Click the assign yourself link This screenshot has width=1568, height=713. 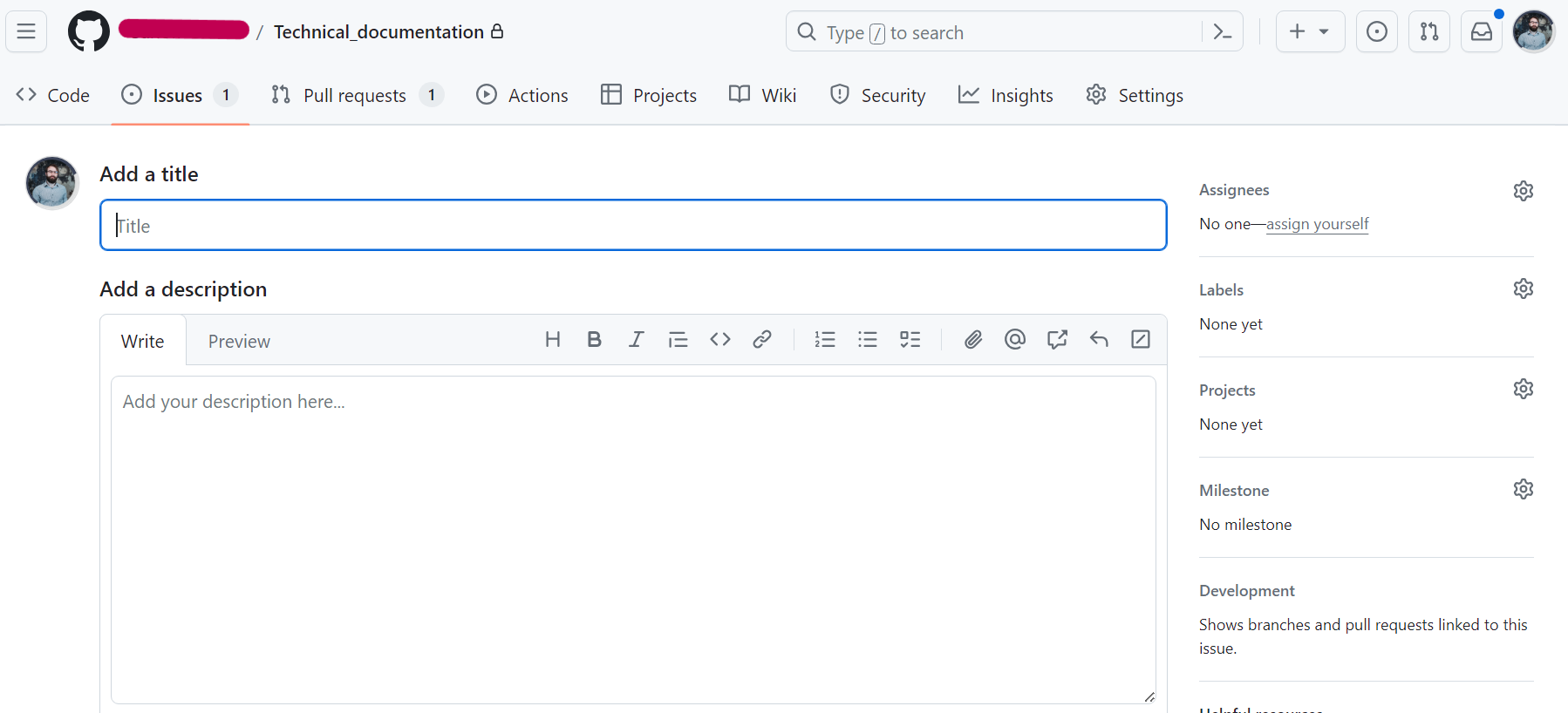[x=1317, y=224]
